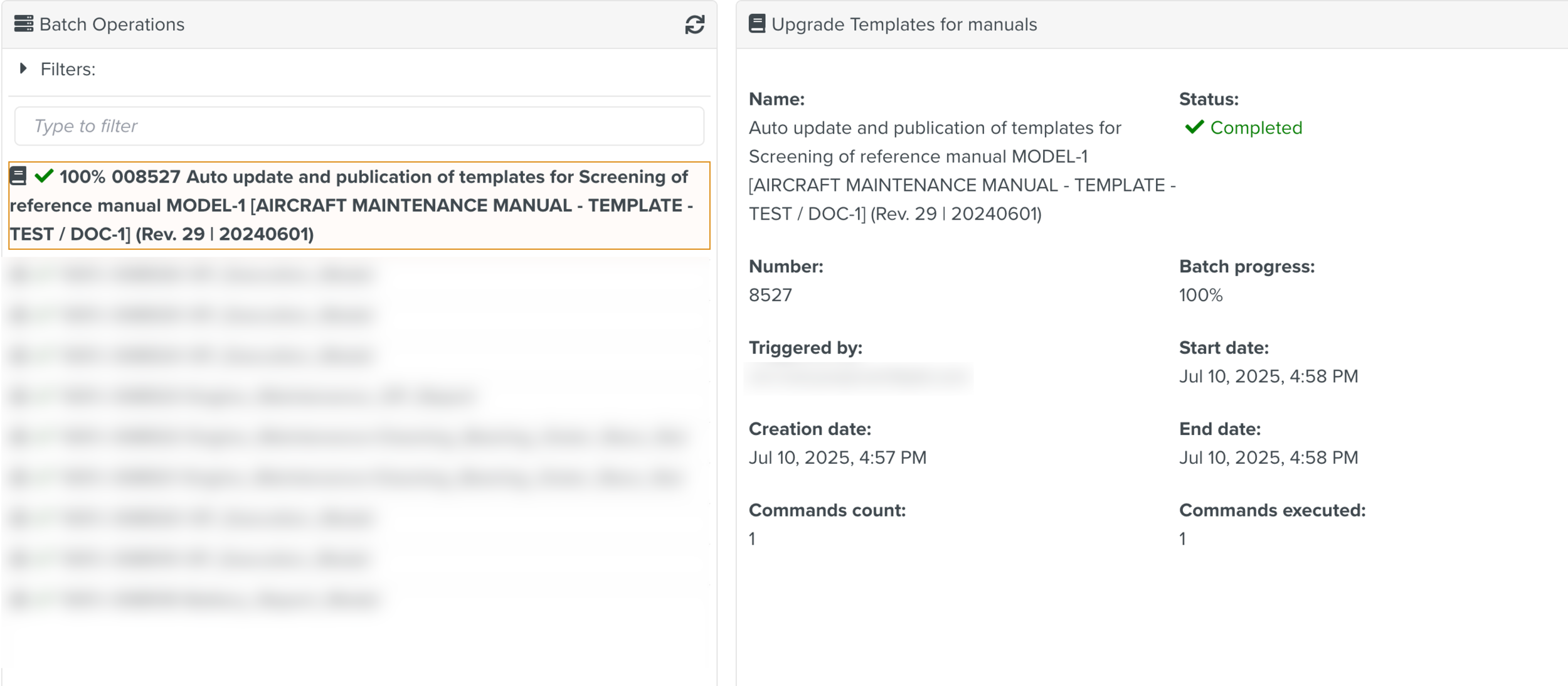This screenshot has height=686, width=1568.
Task: Click the Upgrade Templates for manuals title
Action: (x=904, y=24)
